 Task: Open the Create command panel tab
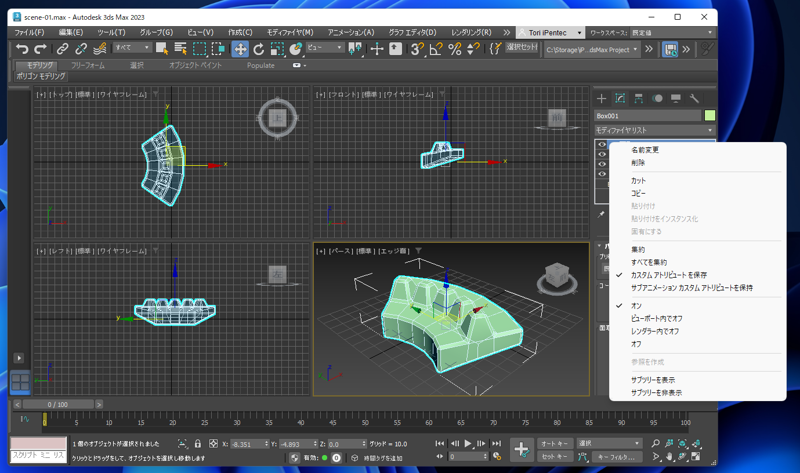(x=602, y=98)
